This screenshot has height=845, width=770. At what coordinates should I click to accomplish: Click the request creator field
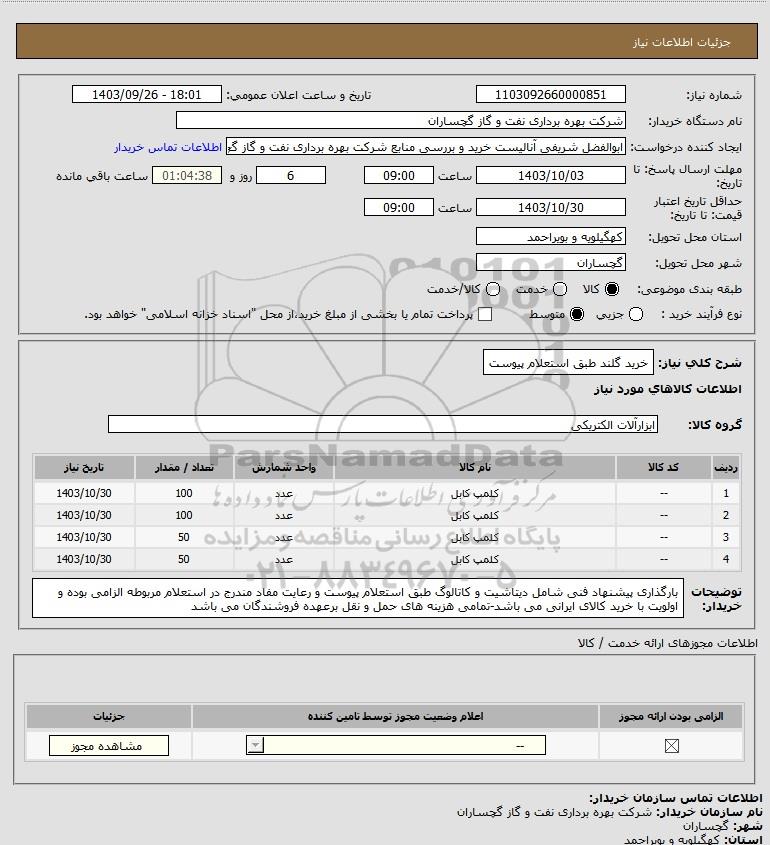click(x=426, y=147)
